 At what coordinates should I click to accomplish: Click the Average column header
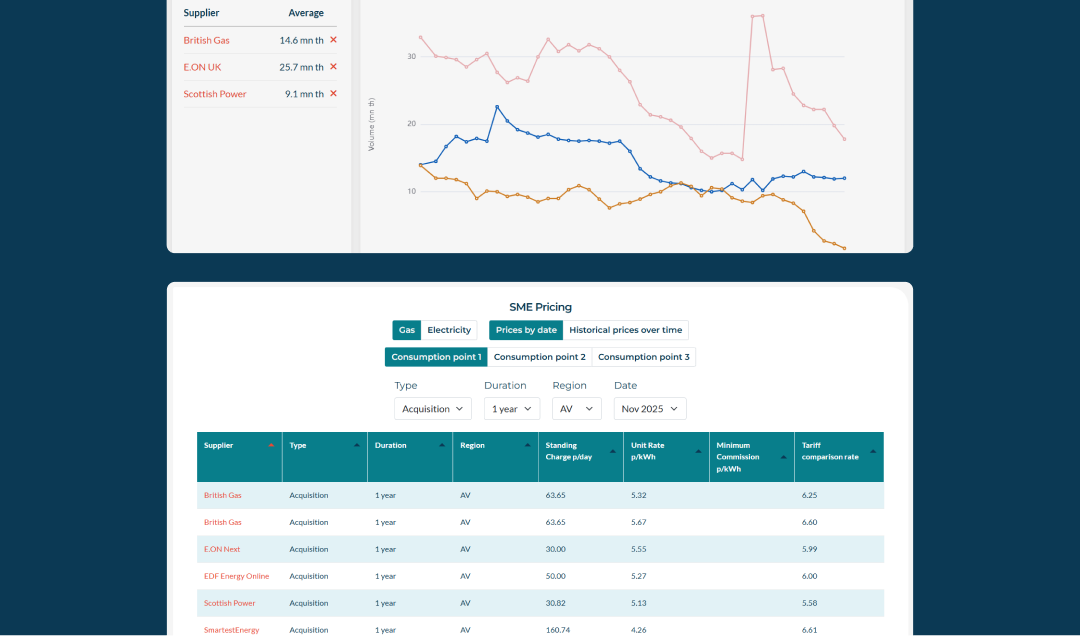point(306,13)
